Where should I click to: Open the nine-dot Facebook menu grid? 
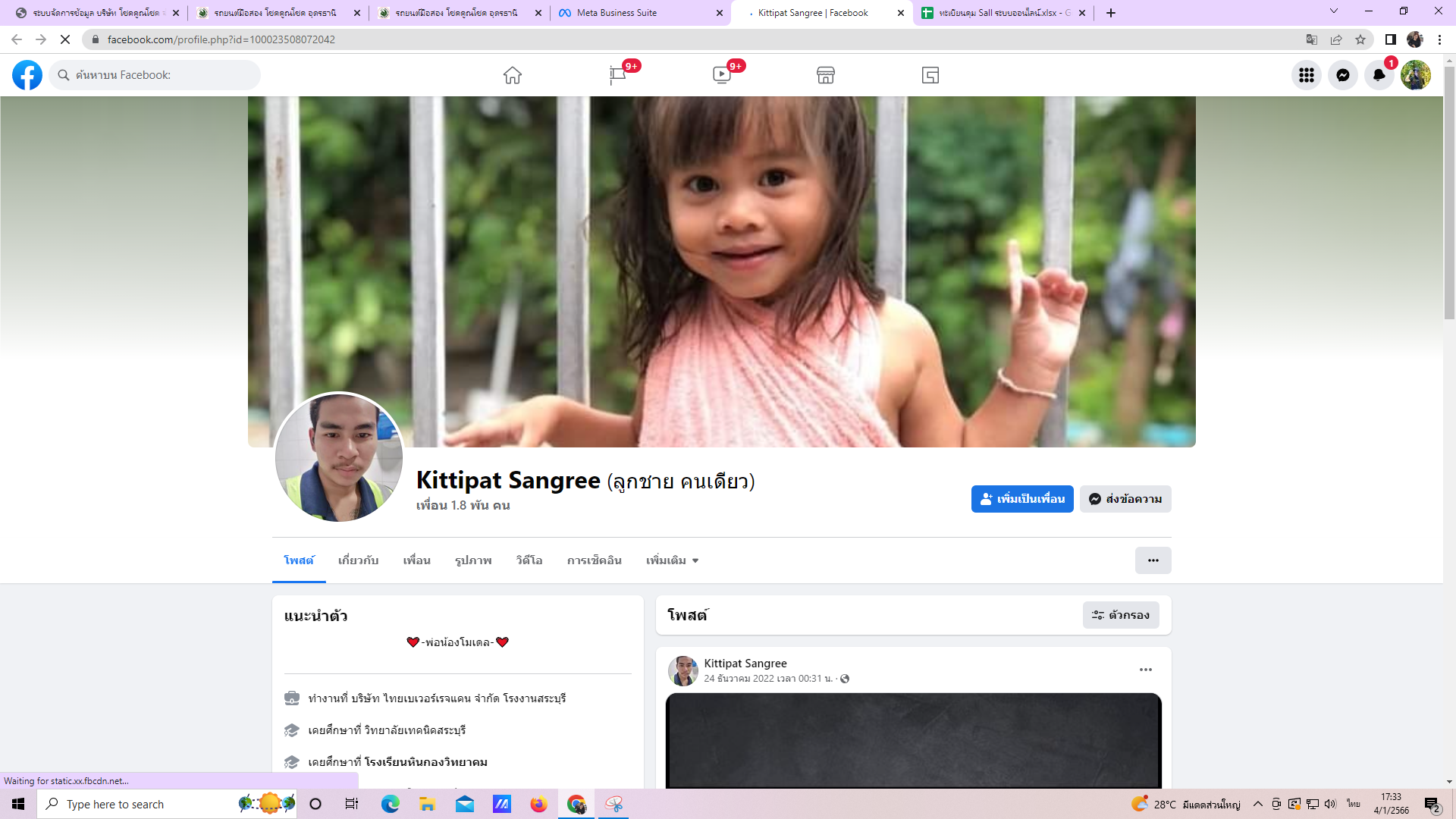(1306, 75)
